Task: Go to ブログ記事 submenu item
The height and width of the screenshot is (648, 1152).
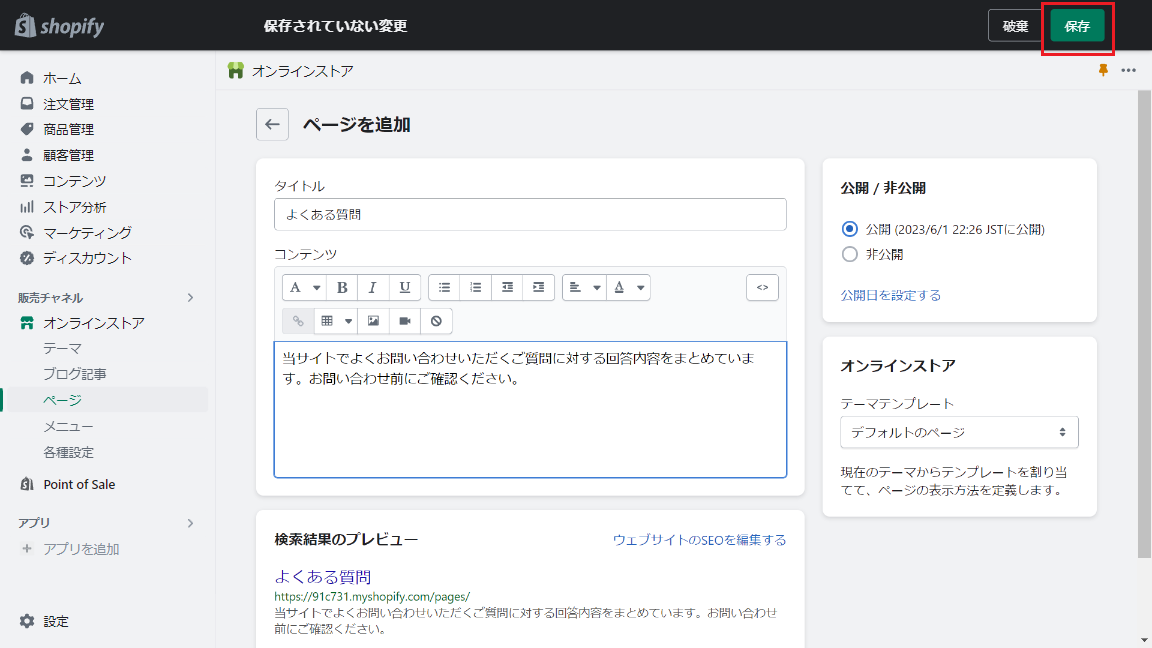Action: (75, 374)
